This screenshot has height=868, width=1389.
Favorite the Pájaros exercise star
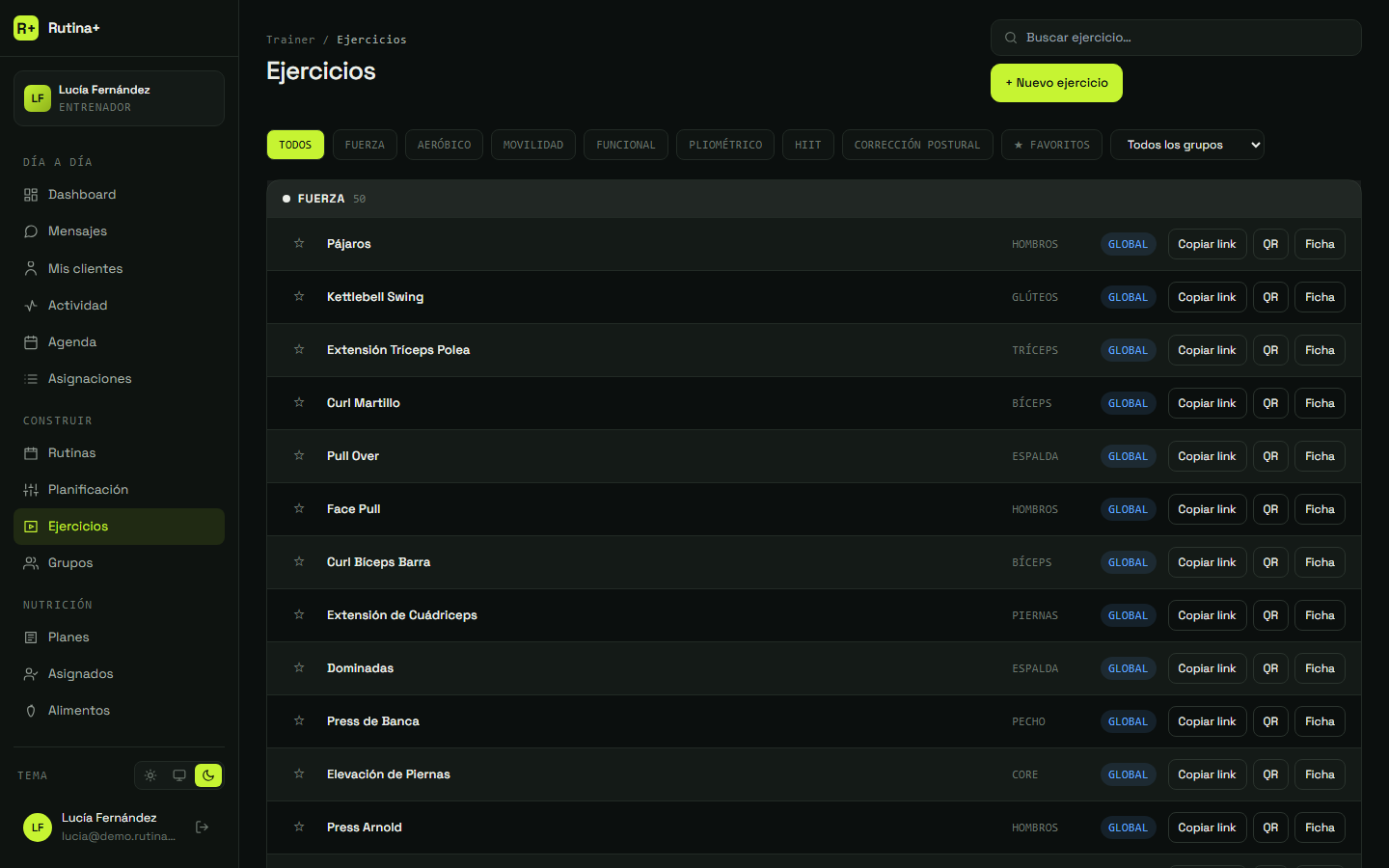[x=299, y=243]
